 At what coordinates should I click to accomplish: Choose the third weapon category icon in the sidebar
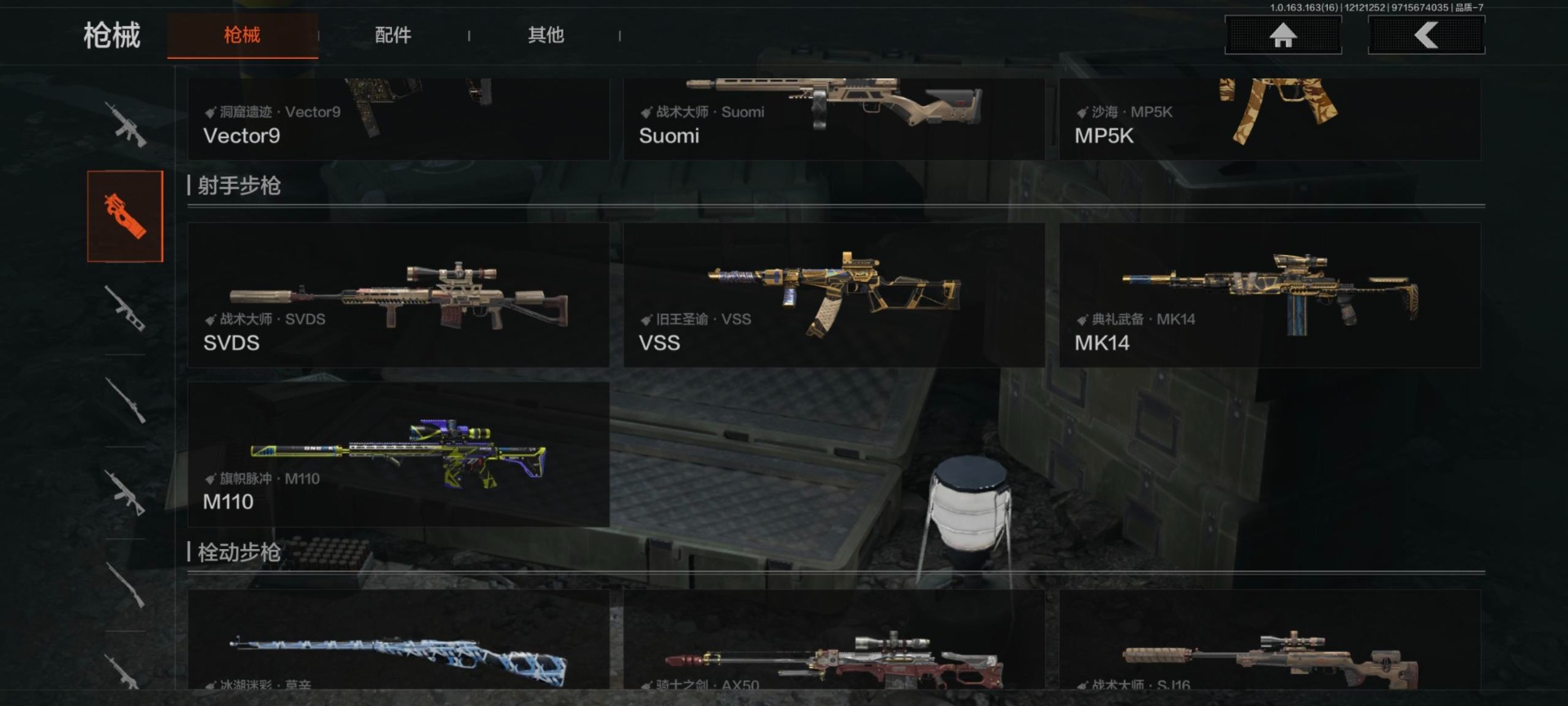click(x=125, y=309)
